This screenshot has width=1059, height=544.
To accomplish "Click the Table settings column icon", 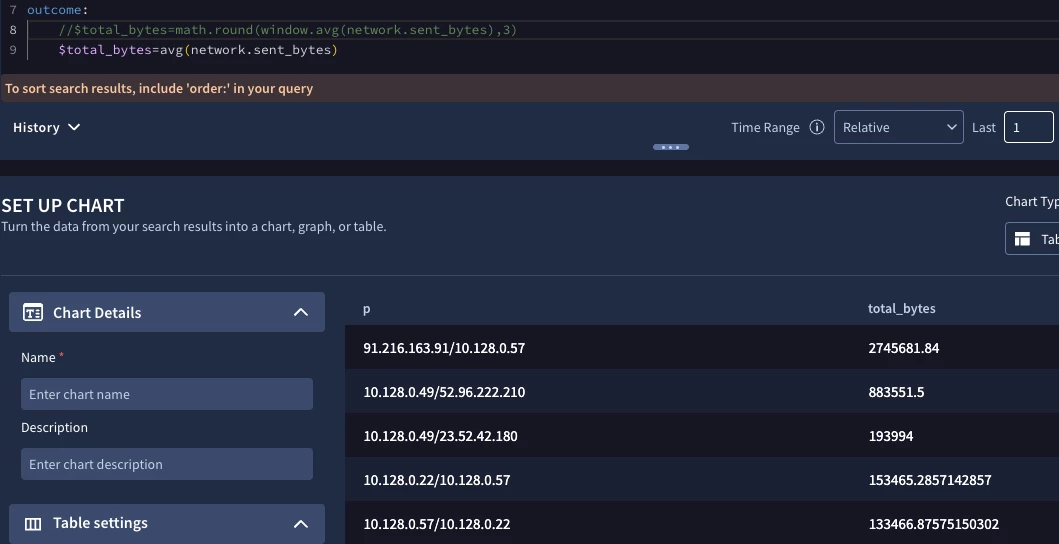I will click(x=32, y=524).
